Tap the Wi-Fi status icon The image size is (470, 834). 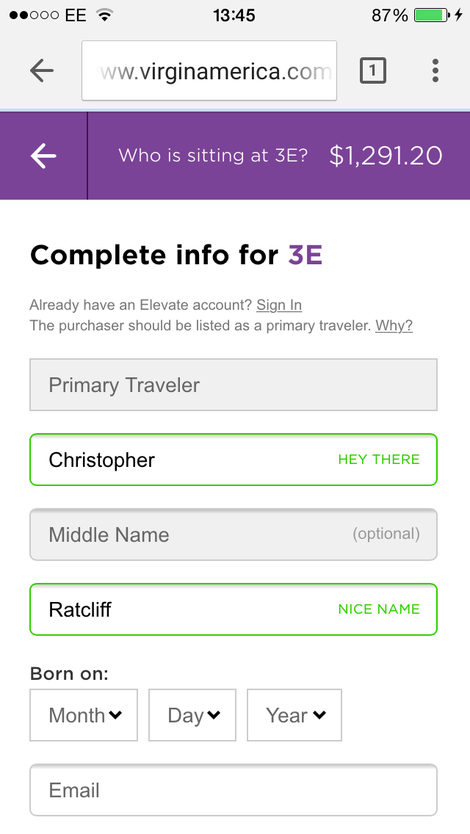[105, 15]
